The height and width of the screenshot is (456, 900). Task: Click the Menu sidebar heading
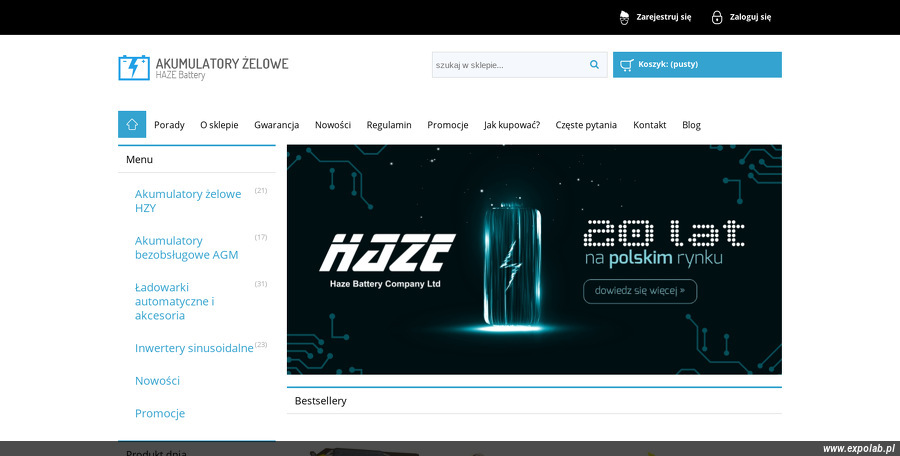139,160
